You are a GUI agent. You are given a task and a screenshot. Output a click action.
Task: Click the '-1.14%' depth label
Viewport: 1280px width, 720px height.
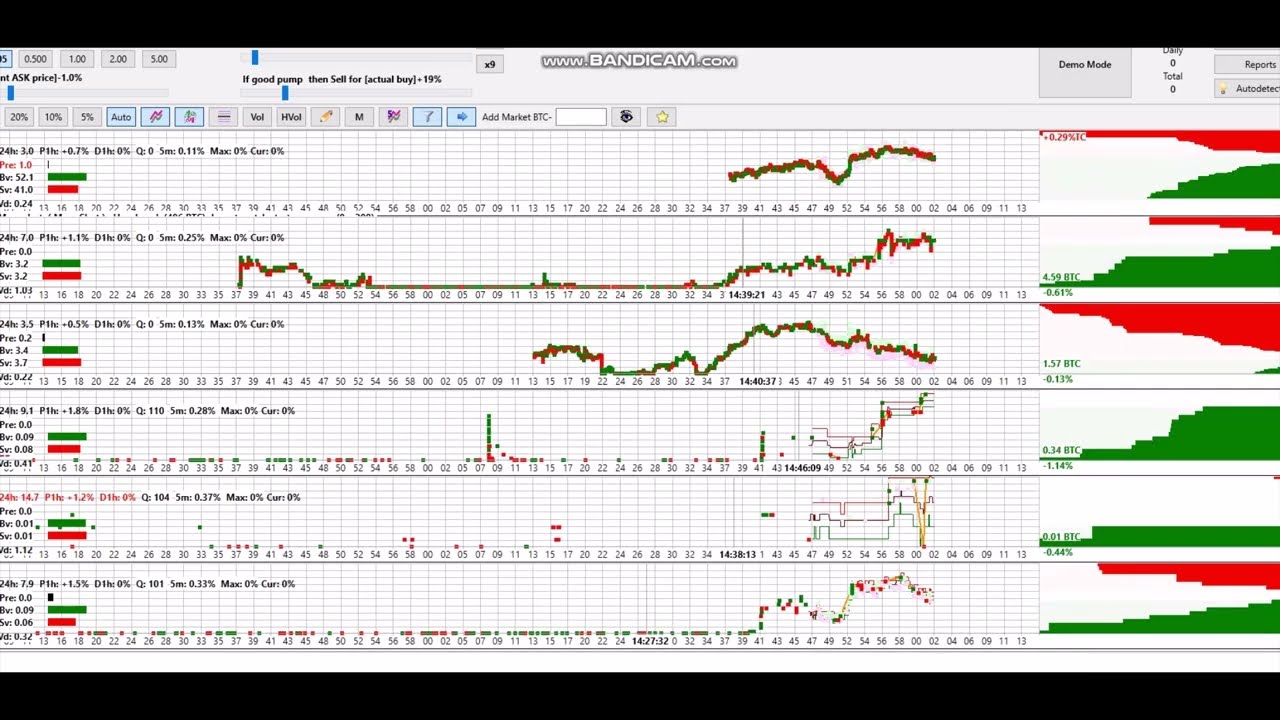pos(1058,466)
